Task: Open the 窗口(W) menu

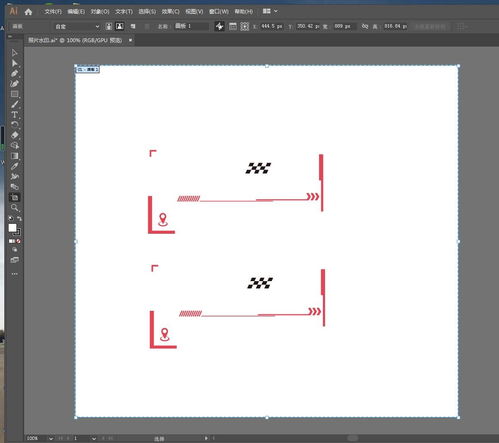Action: (x=219, y=12)
